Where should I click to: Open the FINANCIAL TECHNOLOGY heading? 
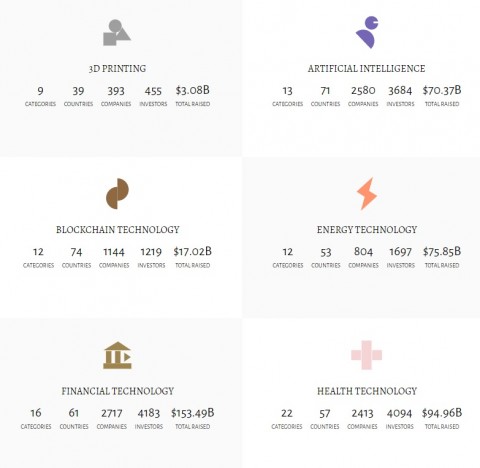click(x=118, y=391)
